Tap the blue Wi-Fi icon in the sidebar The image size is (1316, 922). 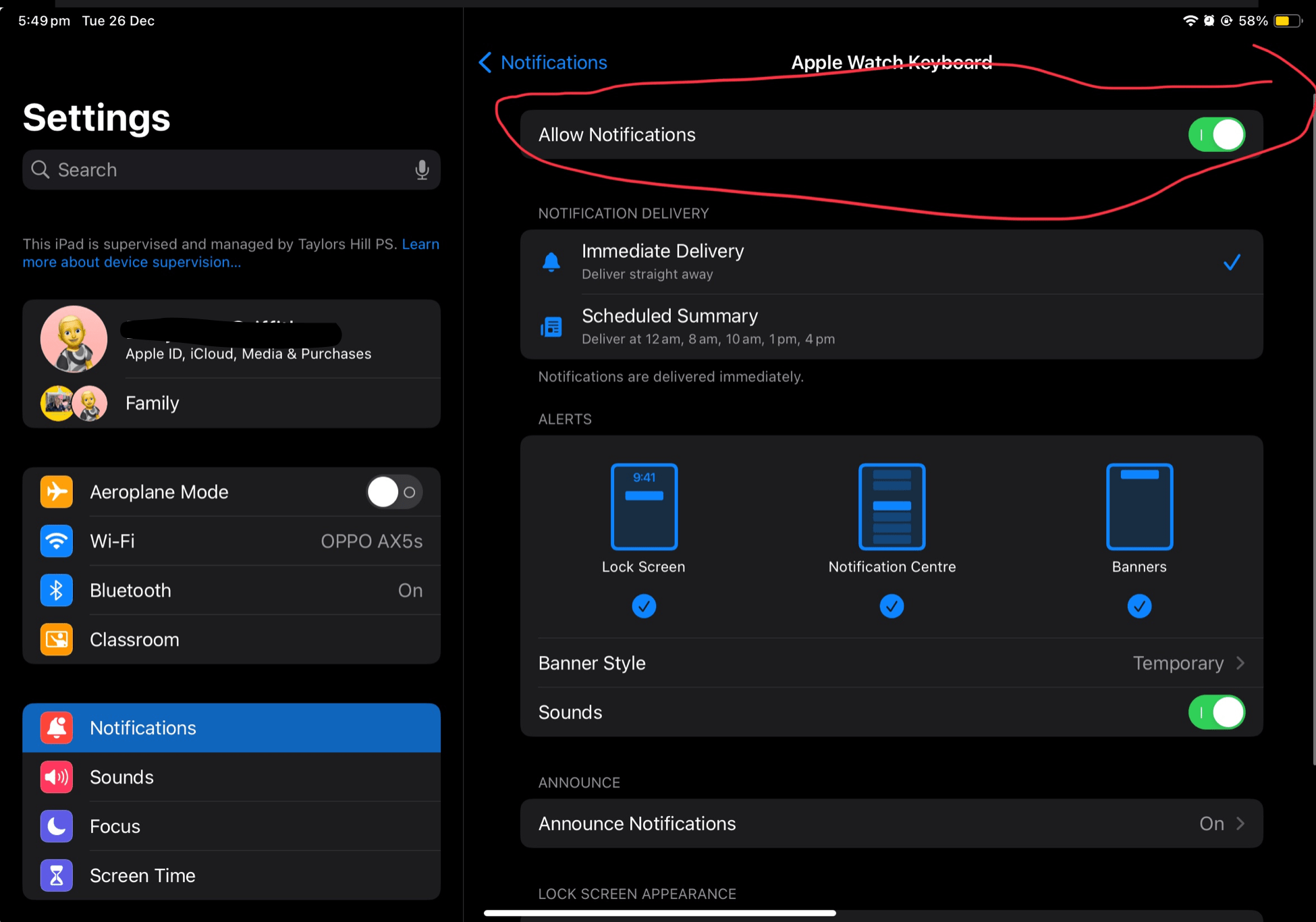[56, 541]
